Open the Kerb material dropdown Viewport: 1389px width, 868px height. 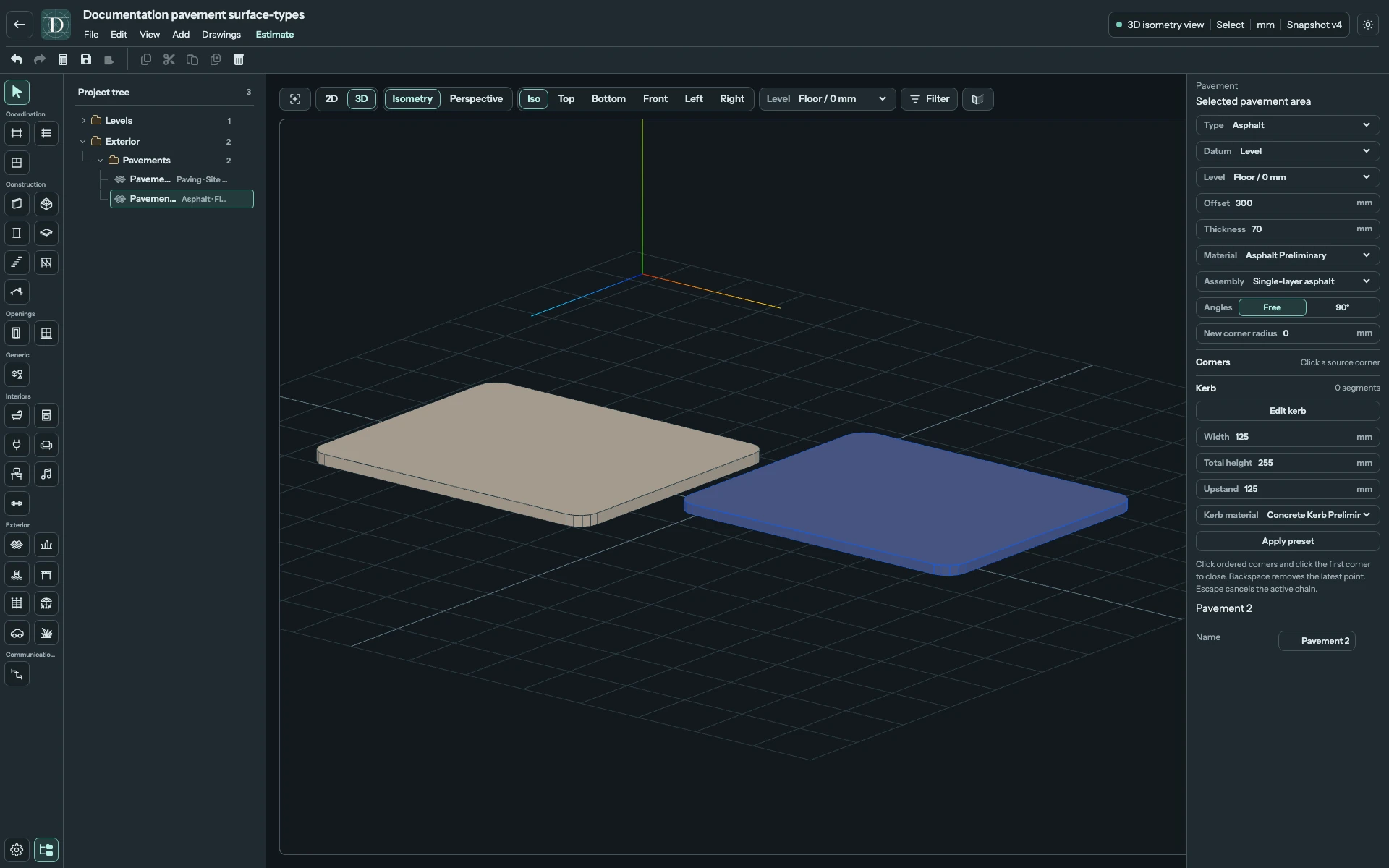pyautogui.click(x=1288, y=515)
